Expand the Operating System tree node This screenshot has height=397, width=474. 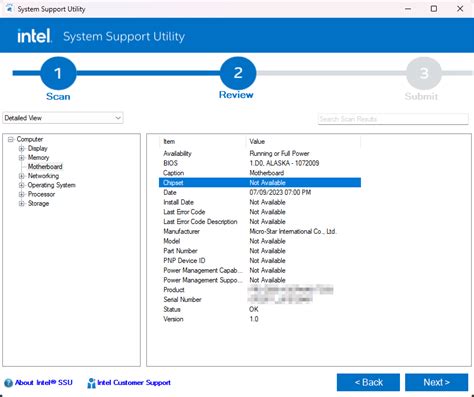[22, 185]
